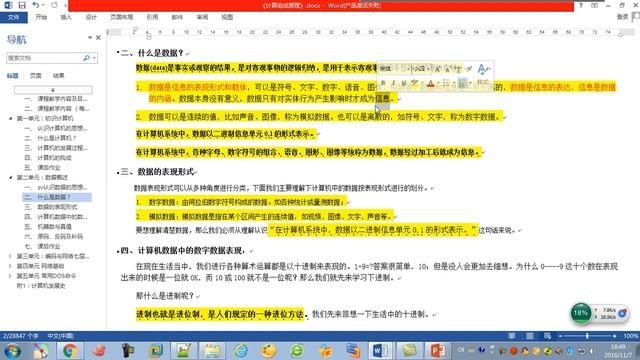Open the 邮件 (Mailings) ribbon tab

pos(177,17)
